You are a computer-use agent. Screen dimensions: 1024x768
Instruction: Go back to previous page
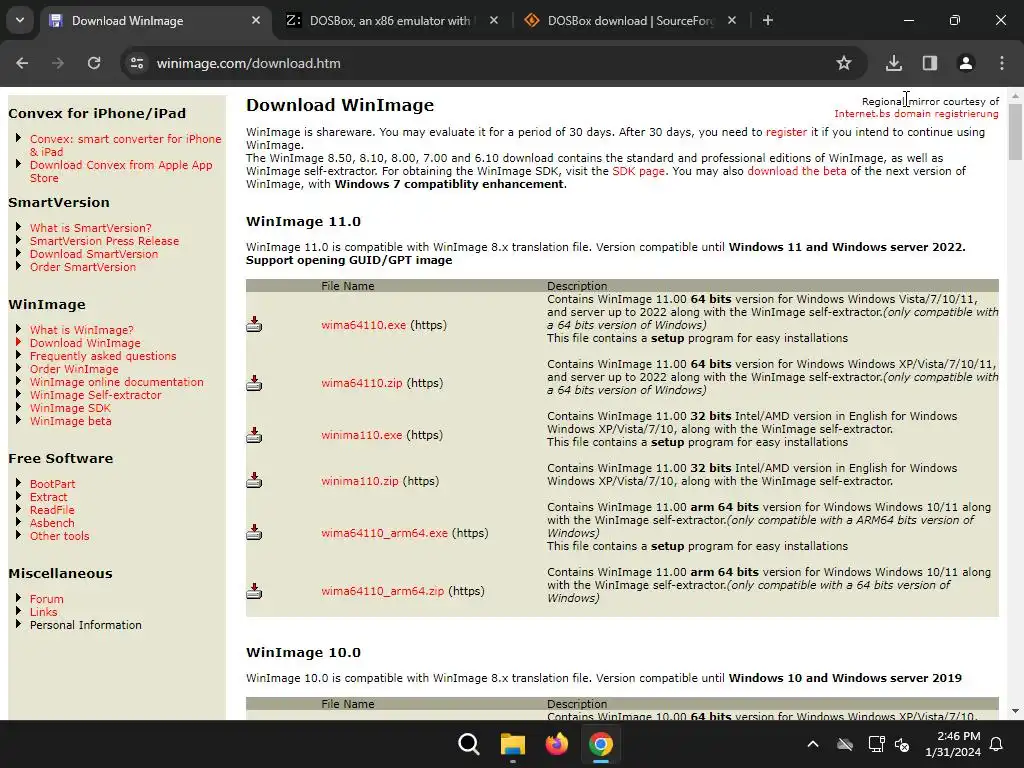tap(22, 63)
